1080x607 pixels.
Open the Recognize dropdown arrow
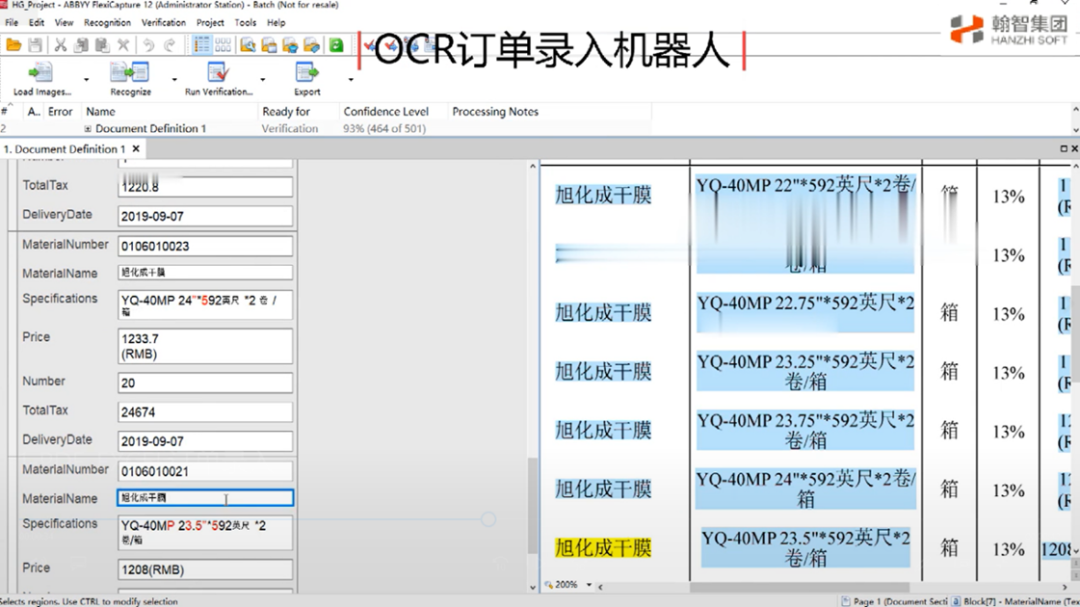pyautogui.click(x=174, y=80)
